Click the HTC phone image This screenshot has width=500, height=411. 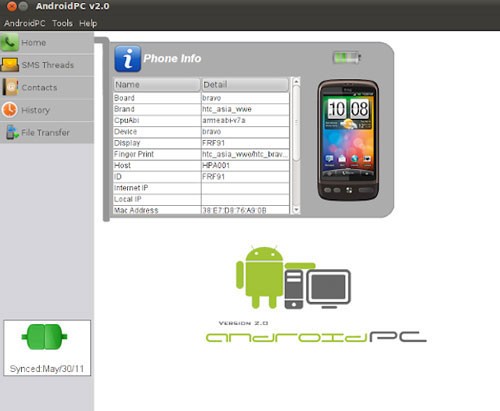tap(348, 140)
